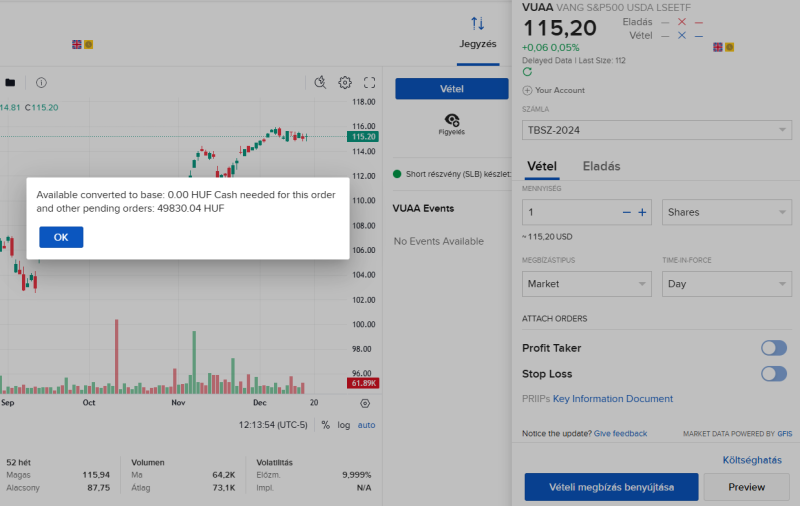Image resolution: width=800 pixels, height=506 pixels.
Task: Select the ~115,20 USD estimate text
Action: click(x=547, y=237)
